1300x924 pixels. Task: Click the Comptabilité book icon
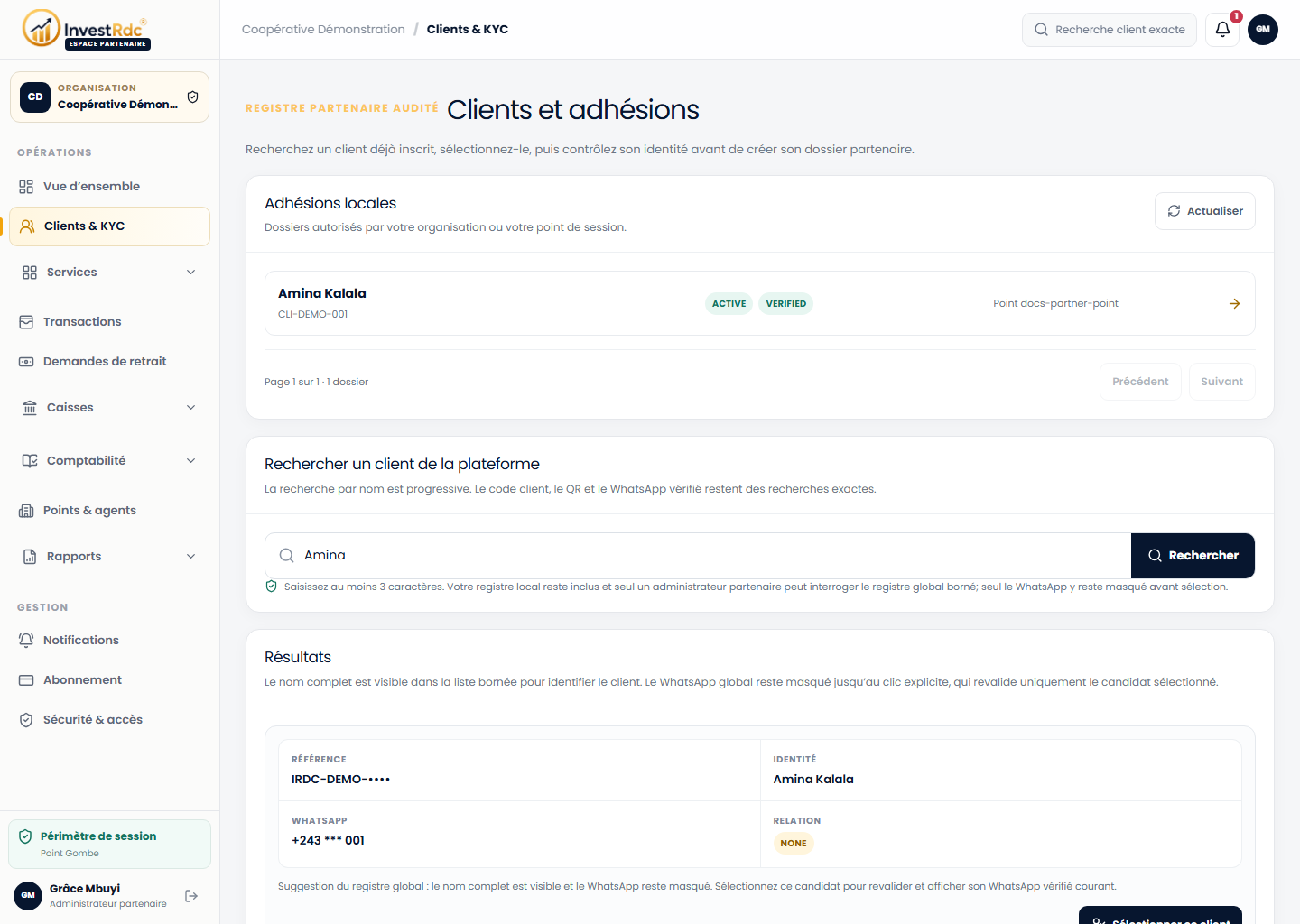(x=30, y=461)
